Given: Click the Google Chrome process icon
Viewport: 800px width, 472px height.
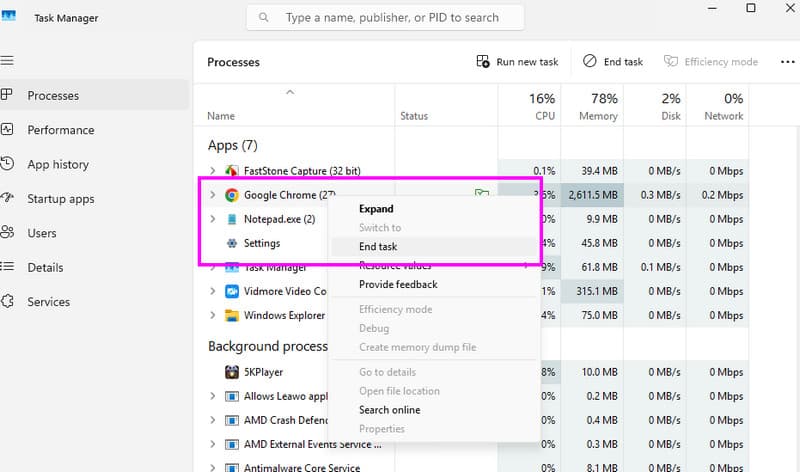Looking at the screenshot, I should (231, 195).
